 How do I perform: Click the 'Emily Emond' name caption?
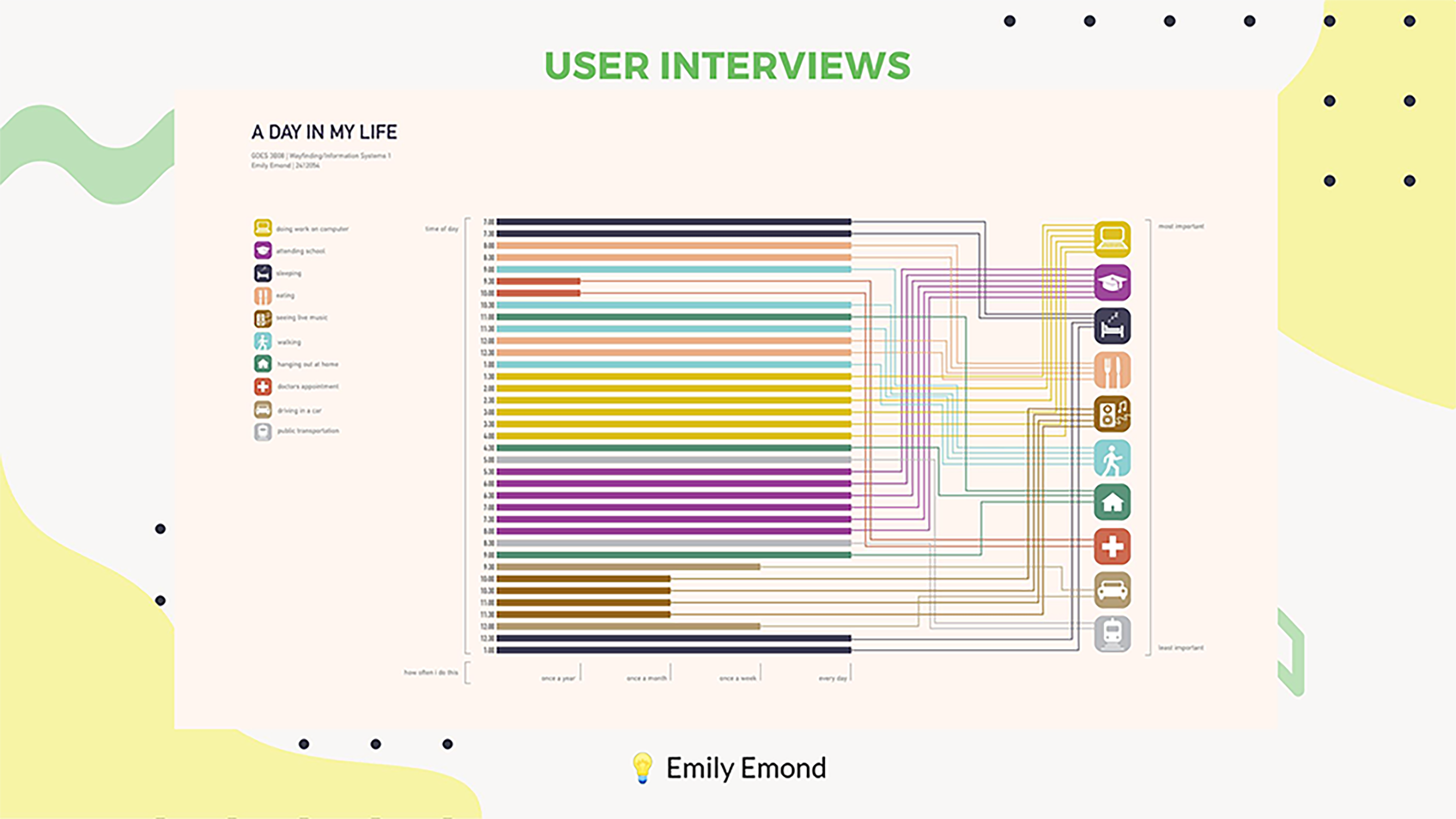[x=746, y=768]
